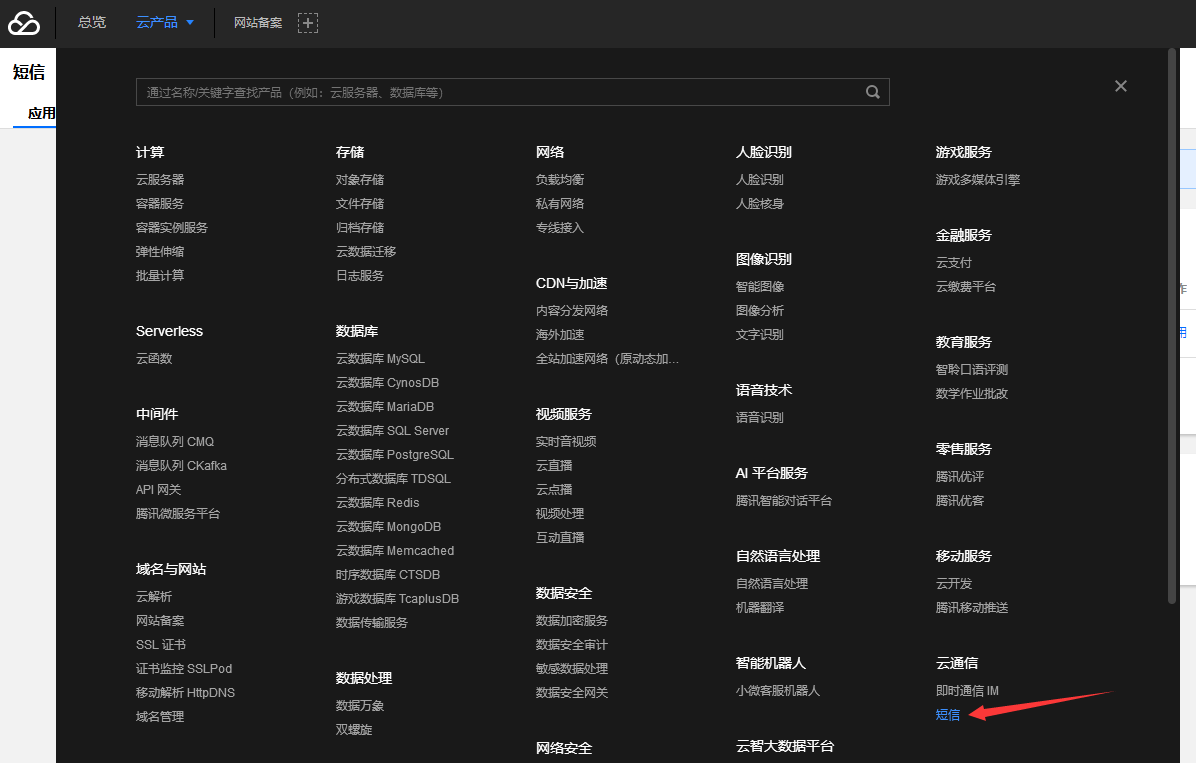Open 文件存储 link
The height and width of the screenshot is (763, 1196).
(360, 204)
